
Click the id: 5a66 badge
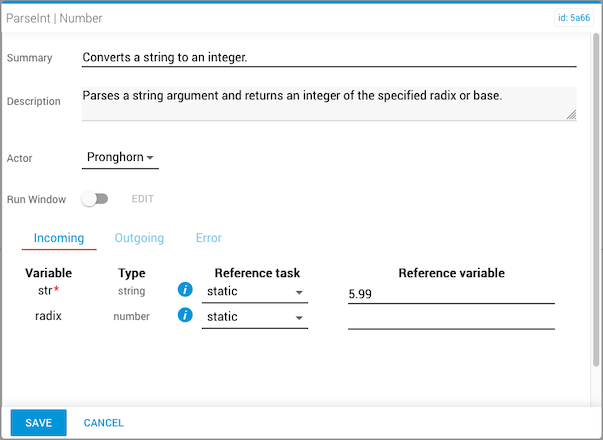[x=573, y=18]
